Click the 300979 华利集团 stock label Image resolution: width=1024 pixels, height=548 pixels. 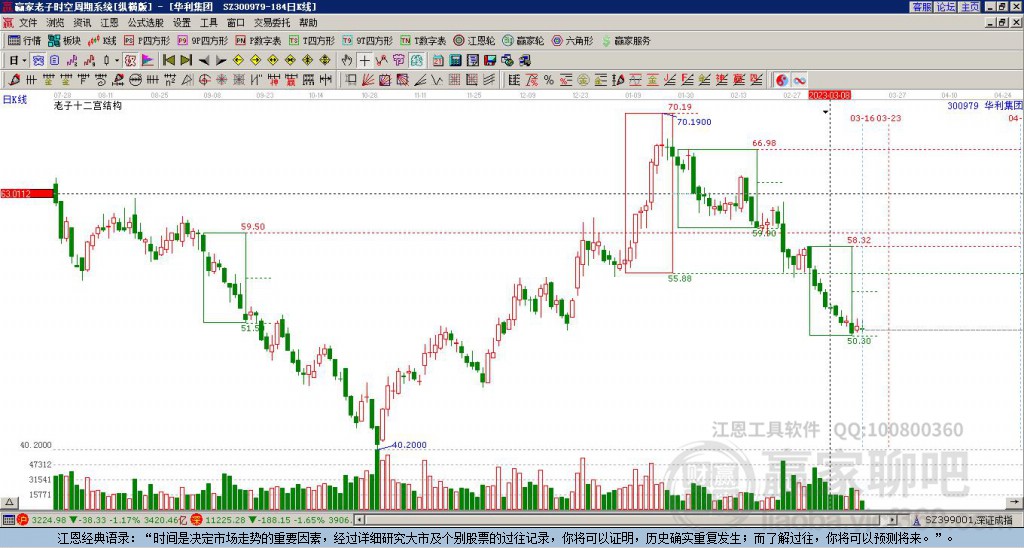click(x=984, y=105)
